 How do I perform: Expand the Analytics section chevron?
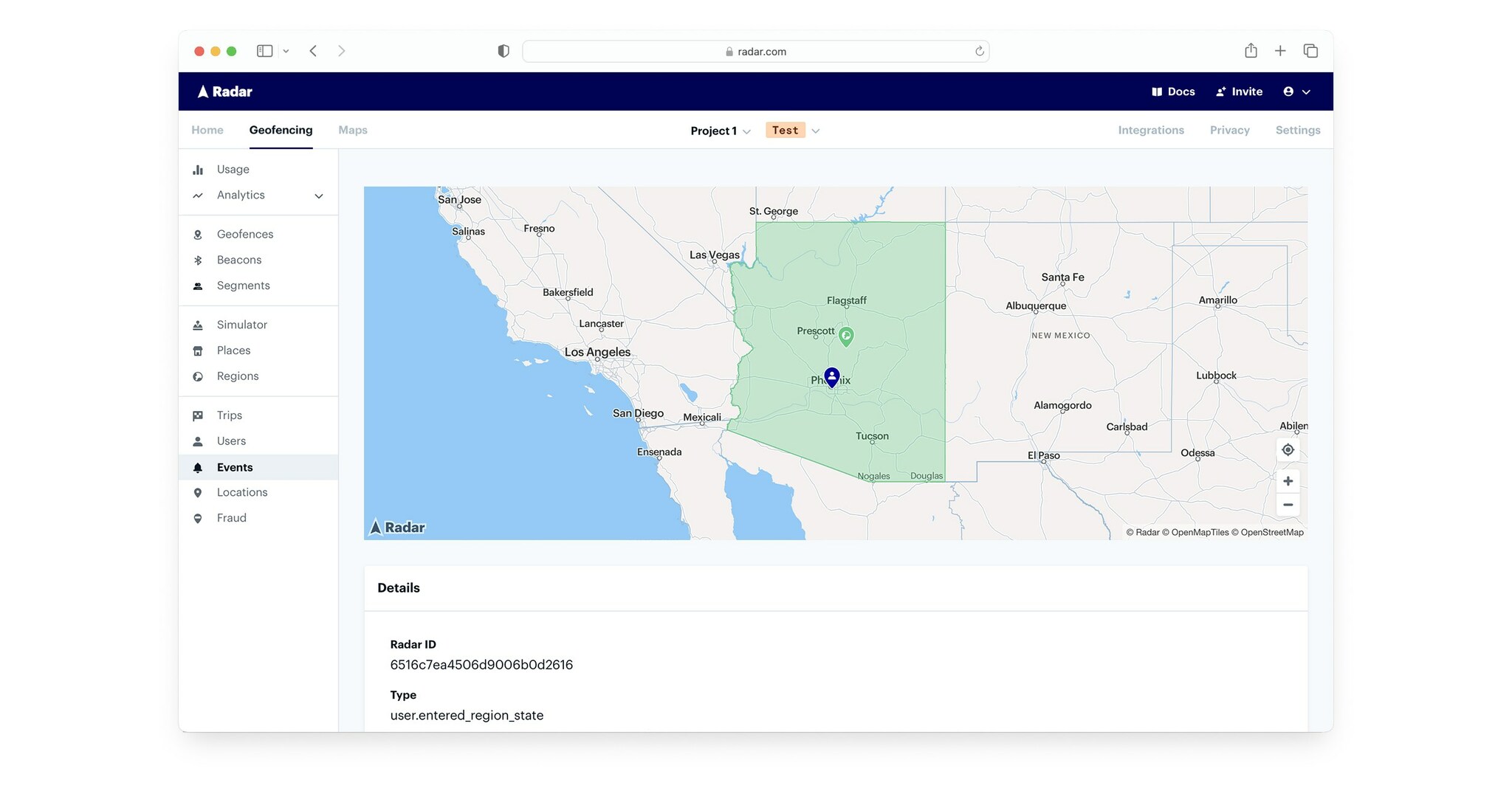318,196
